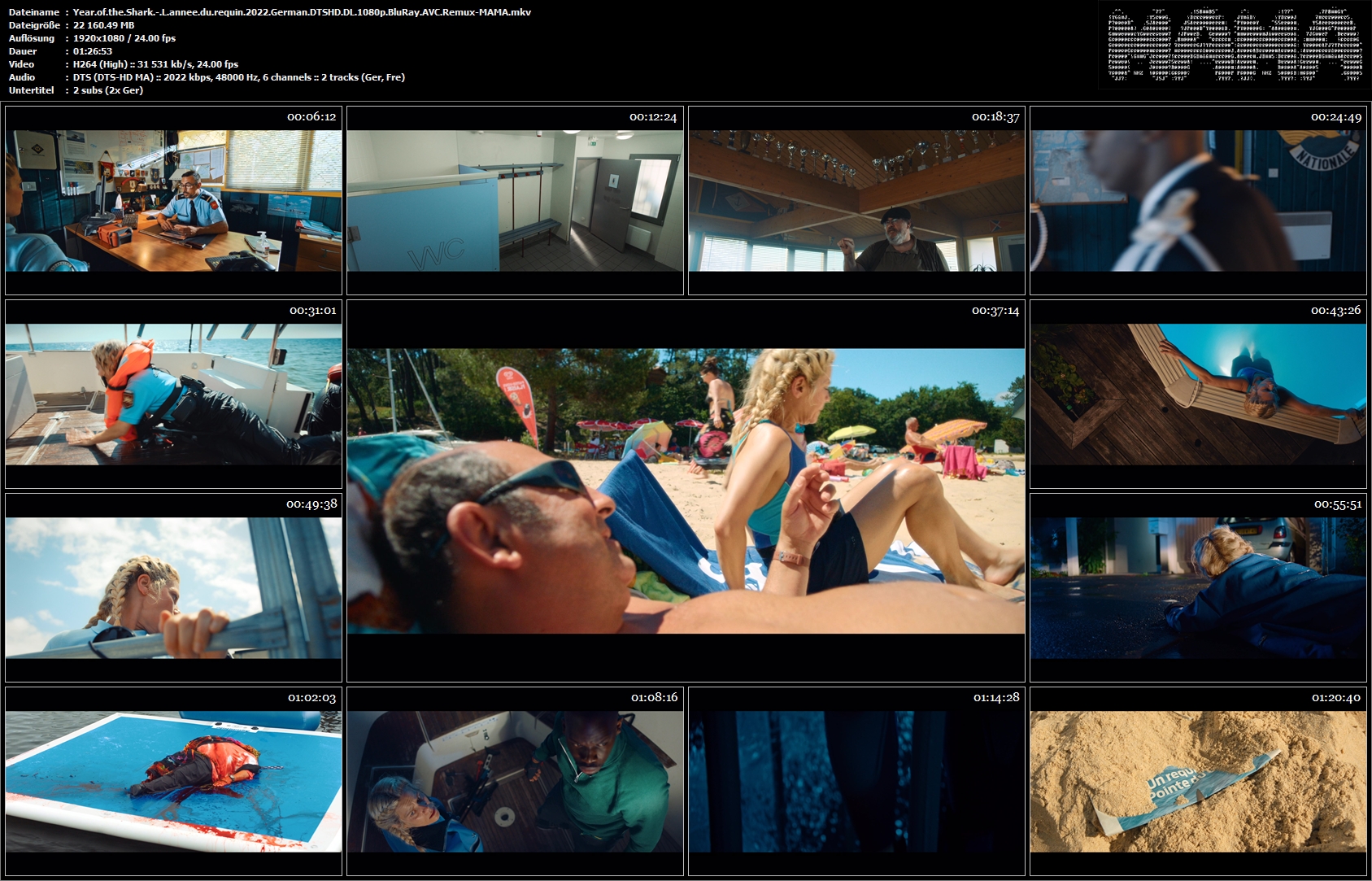
Task: Open the thumbnail stamped 01:02:03
Action: coord(173,781)
